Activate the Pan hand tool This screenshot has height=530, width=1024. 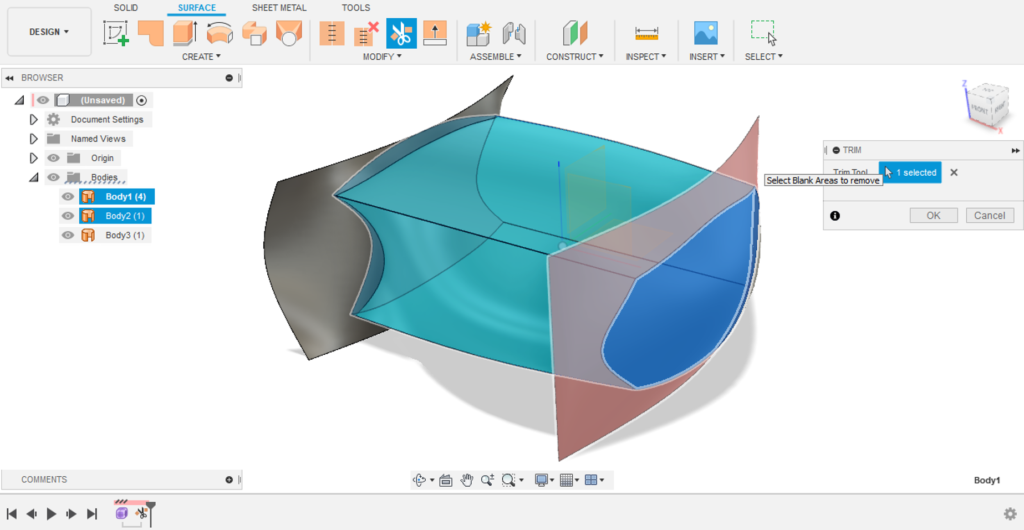(x=466, y=480)
